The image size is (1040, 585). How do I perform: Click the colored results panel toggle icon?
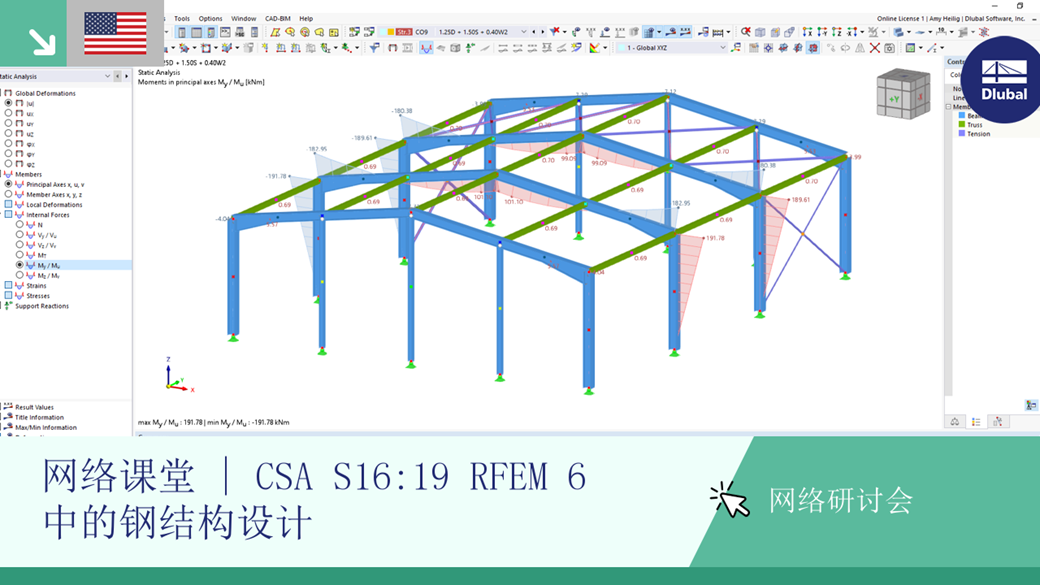(211, 32)
